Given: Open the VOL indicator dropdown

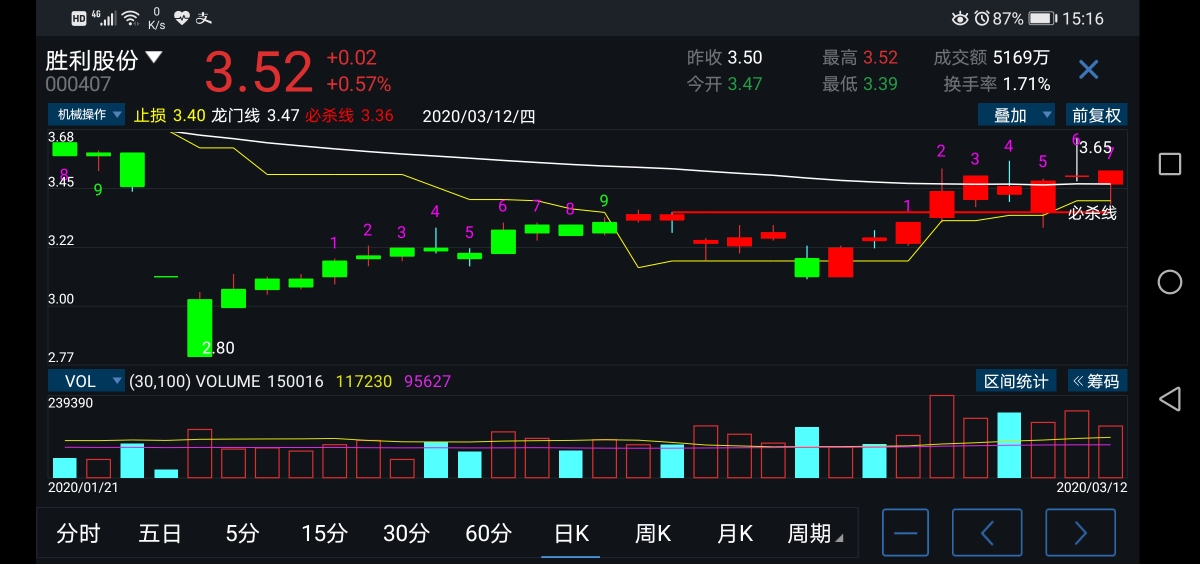Looking at the screenshot, I should click(86, 381).
